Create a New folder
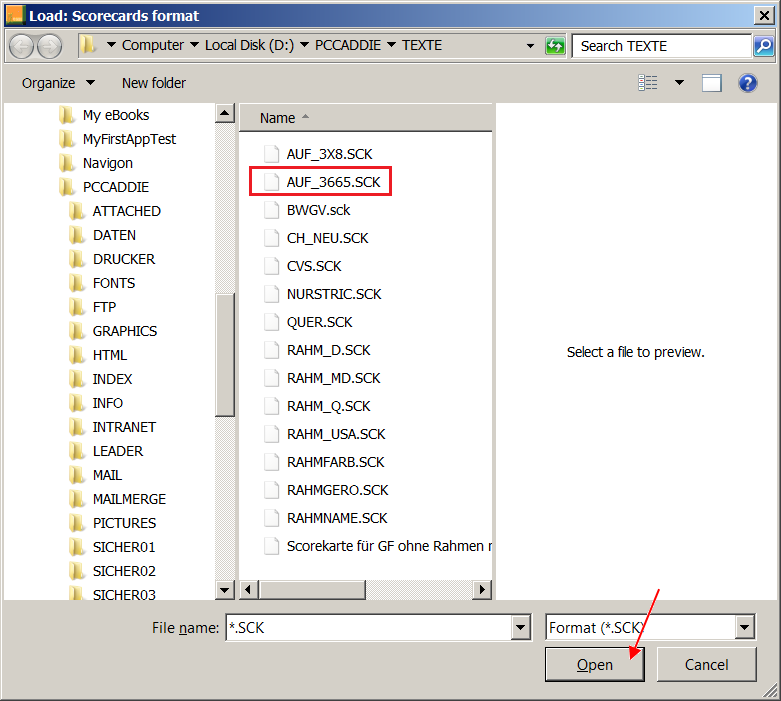 tap(153, 83)
